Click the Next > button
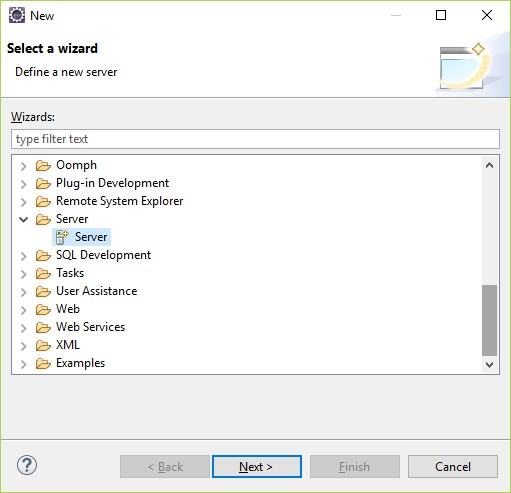This screenshot has height=493, width=511. pyautogui.click(x=257, y=466)
